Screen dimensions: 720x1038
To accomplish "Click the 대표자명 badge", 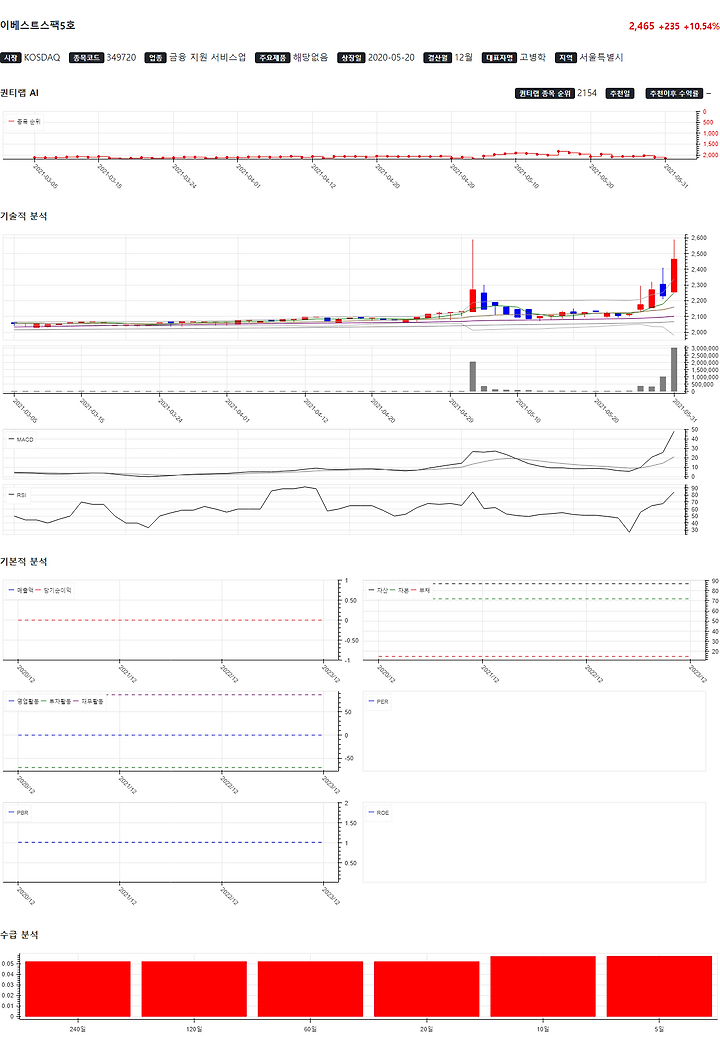I will (499, 58).
